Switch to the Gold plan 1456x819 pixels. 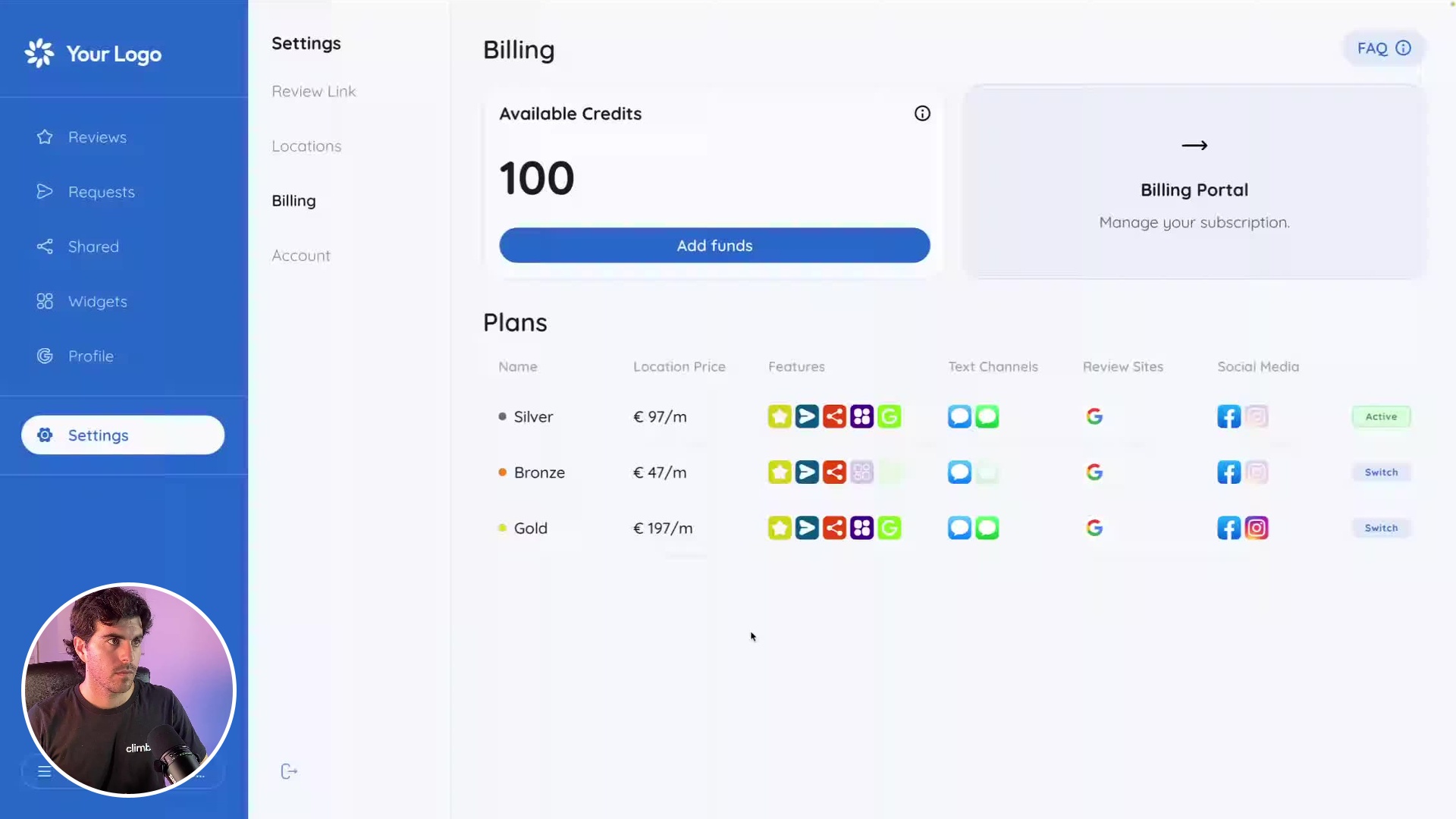[1381, 528]
